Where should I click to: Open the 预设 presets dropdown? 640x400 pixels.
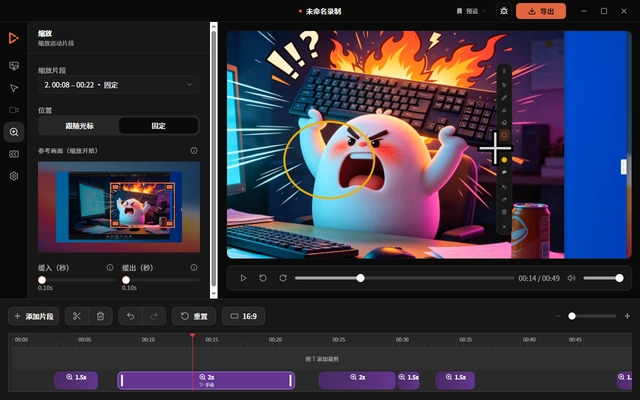pyautogui.click(x=471, y=11)
